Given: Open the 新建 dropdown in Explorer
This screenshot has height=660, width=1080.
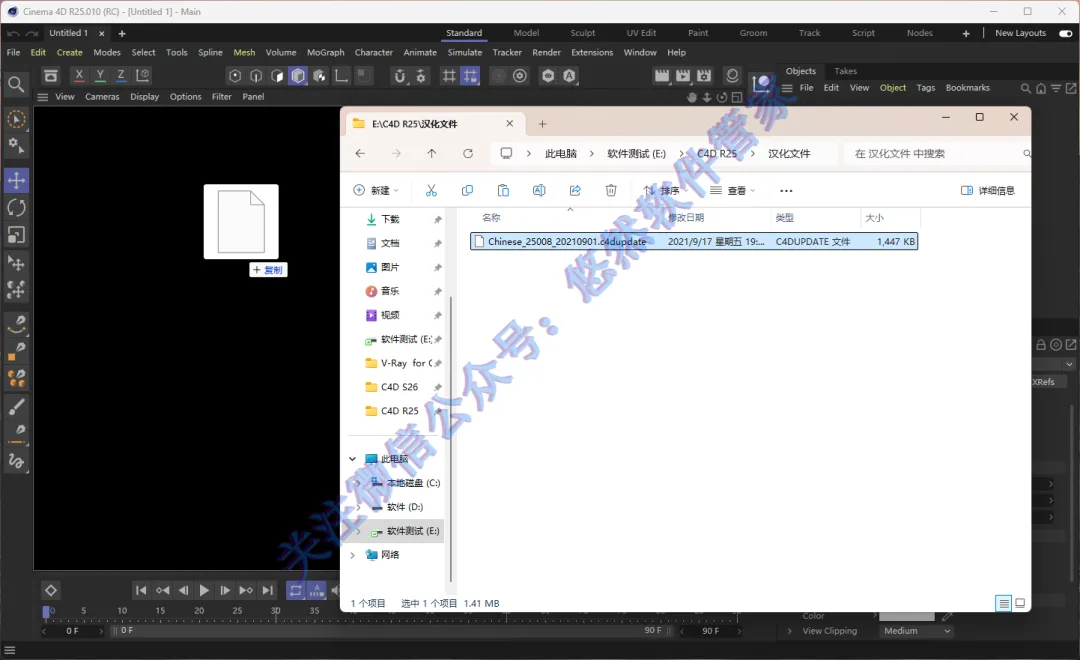Looking at the screenshot, I should coord(376,190).
